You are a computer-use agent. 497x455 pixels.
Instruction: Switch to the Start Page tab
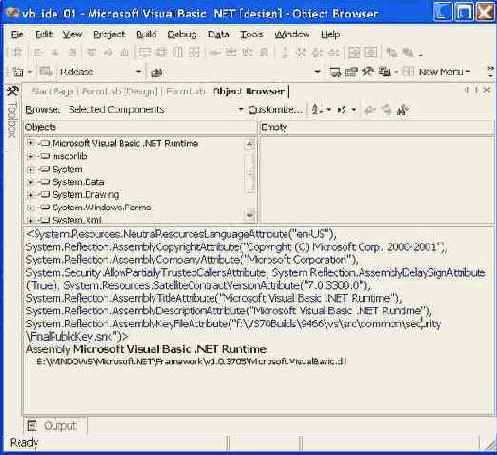click(x=52, y=91)
